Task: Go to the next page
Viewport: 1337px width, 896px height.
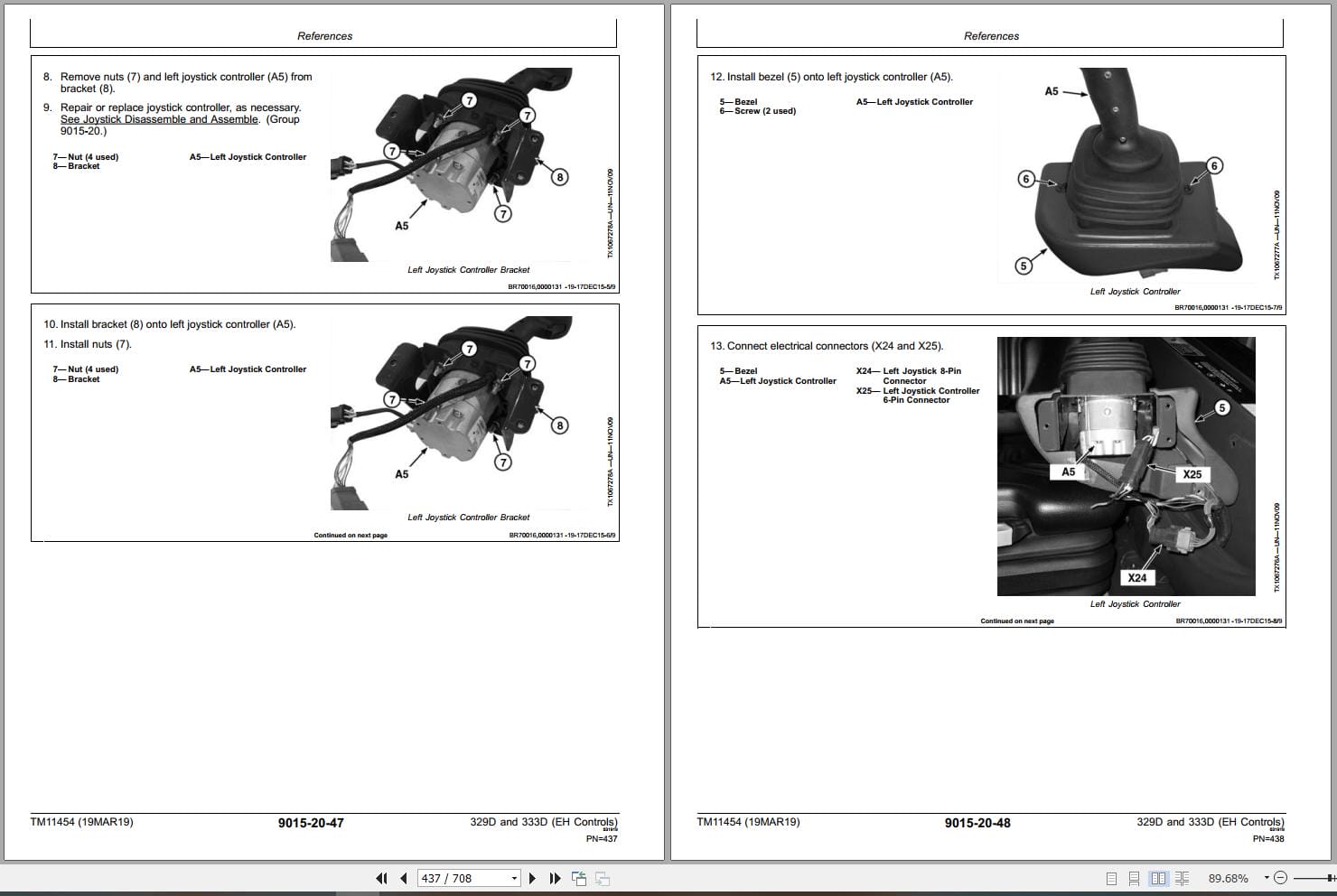Action: tap(532, 878)
